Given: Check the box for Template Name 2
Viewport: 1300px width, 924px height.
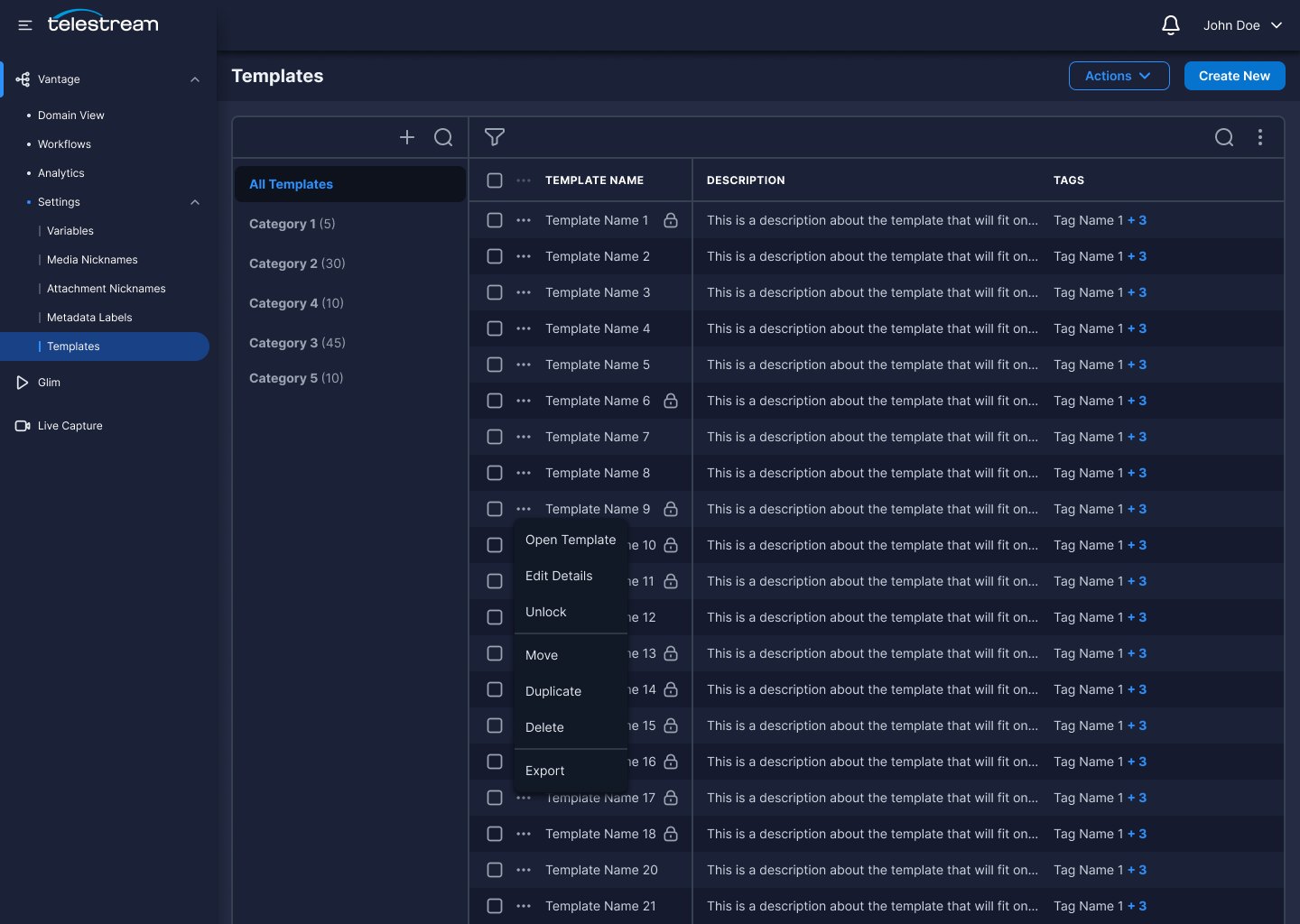Looking at the screenshot, I should click(495, 256).
